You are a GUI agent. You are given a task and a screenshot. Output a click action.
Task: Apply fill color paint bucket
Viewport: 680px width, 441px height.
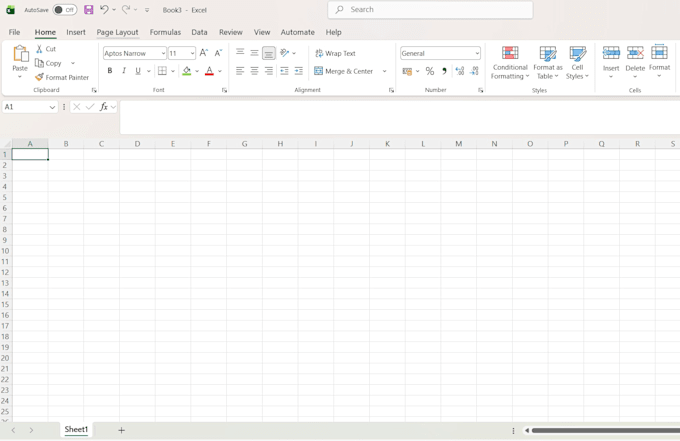[x=186, y=71]
